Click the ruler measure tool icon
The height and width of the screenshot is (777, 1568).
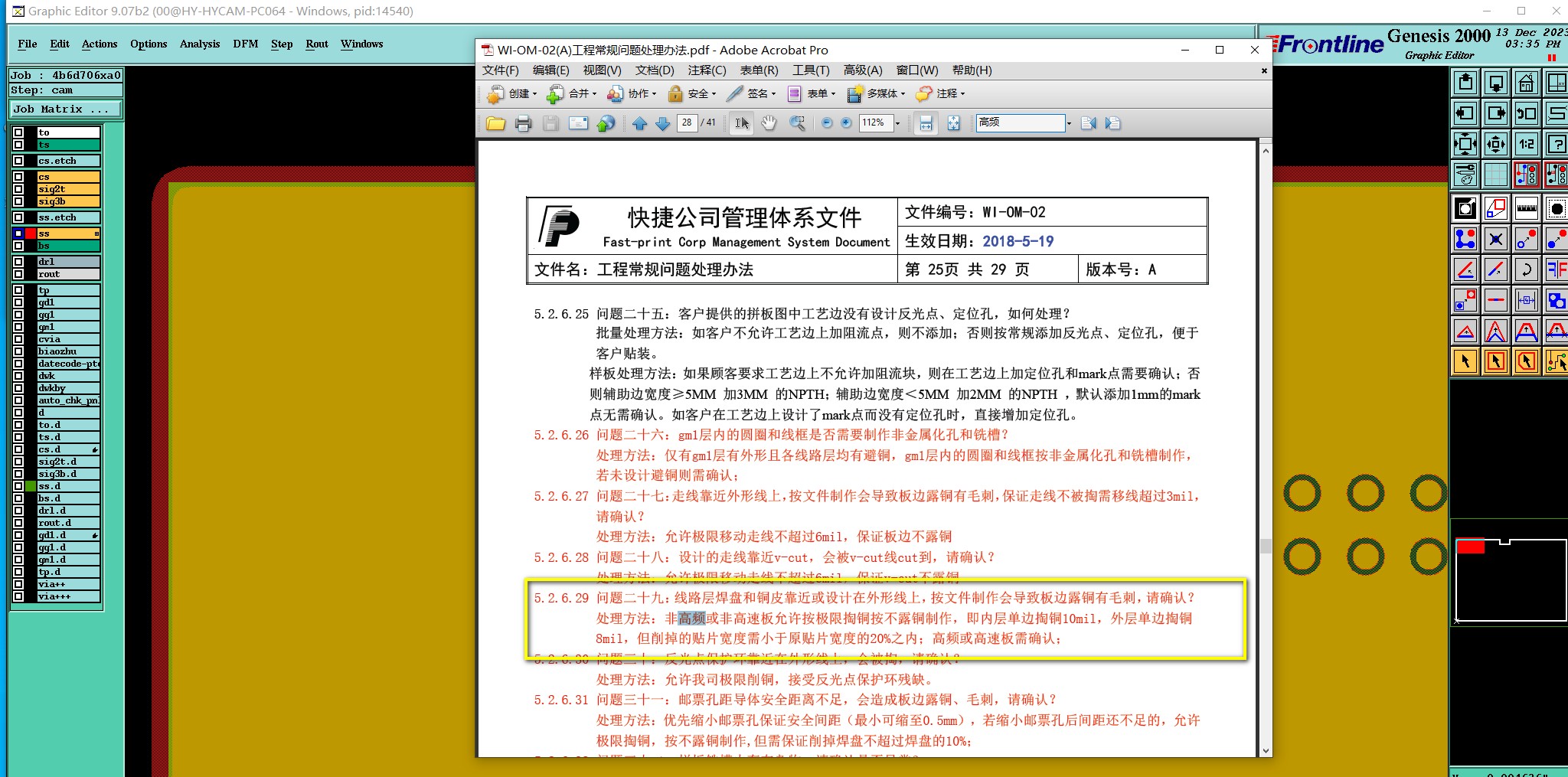tap(1526, 208)
